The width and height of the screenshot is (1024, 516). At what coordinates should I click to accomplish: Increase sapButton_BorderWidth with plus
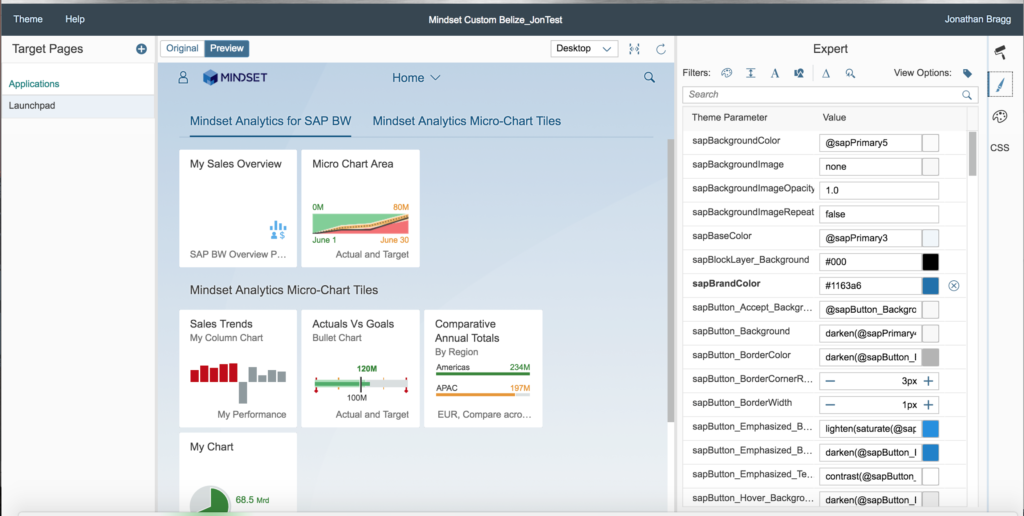pyautogui.click(x=928, y=405)
